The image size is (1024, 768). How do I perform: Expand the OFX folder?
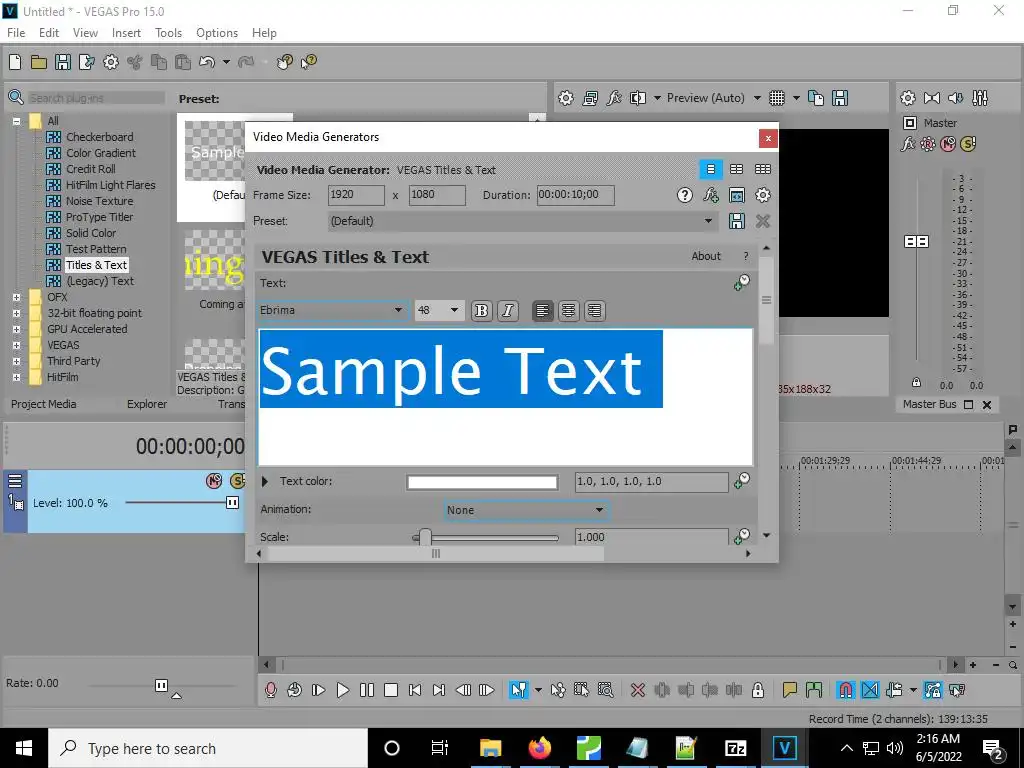16,297
